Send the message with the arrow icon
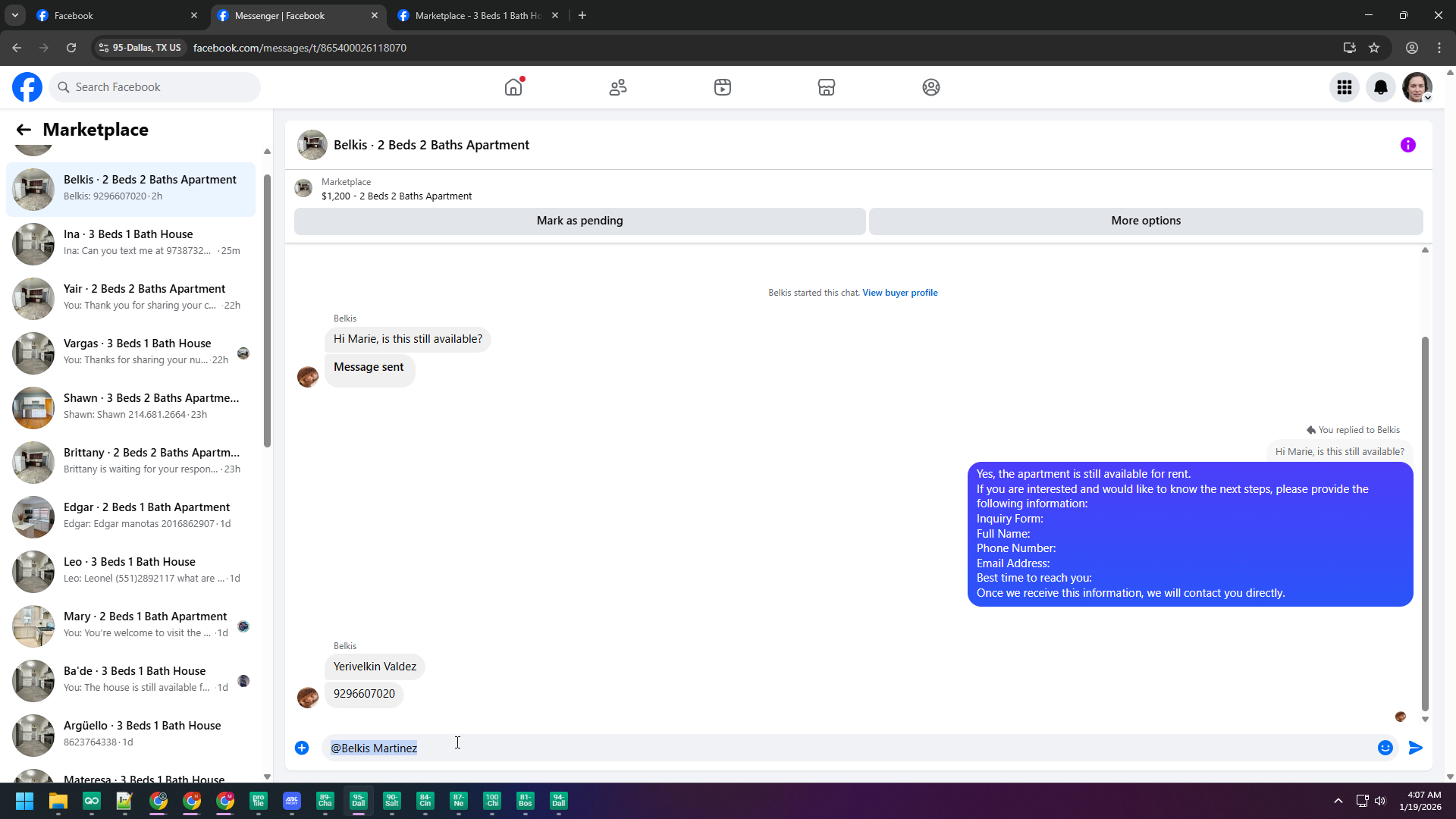The image size is (1456, 819). [x=1416, y=748]
